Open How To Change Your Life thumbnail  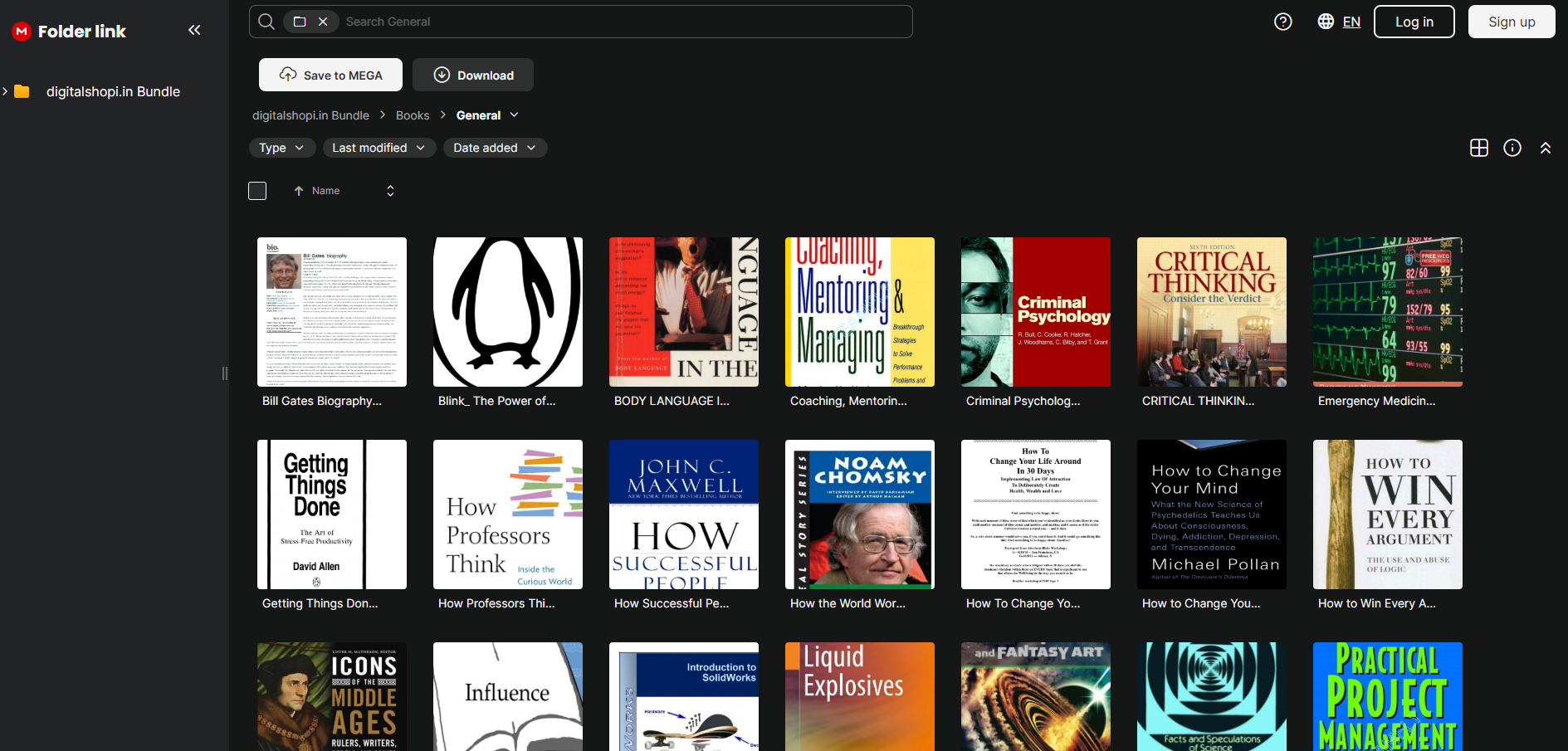pos(1036,514)
